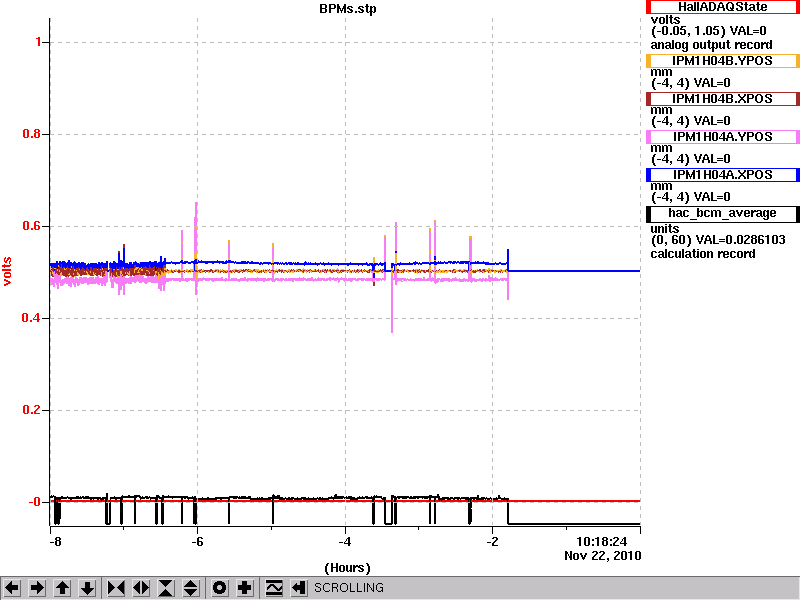
Task: Click the red volts y-axis label
Action: click(7, 271)
